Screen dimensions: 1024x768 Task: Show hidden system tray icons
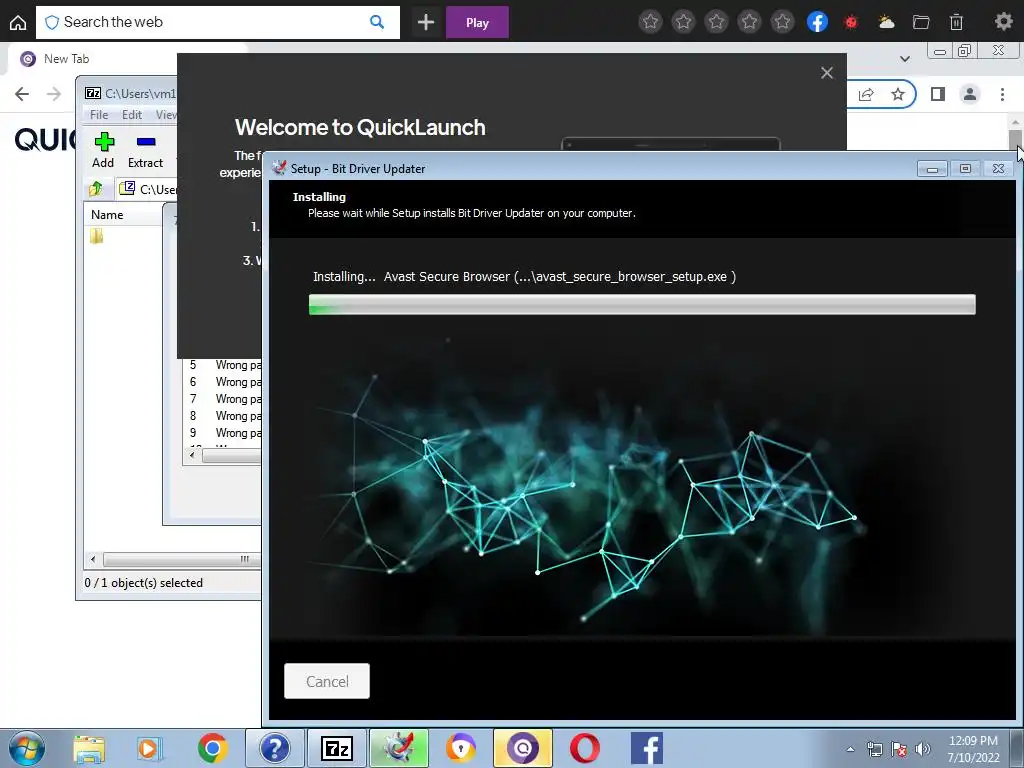point(850,749)
